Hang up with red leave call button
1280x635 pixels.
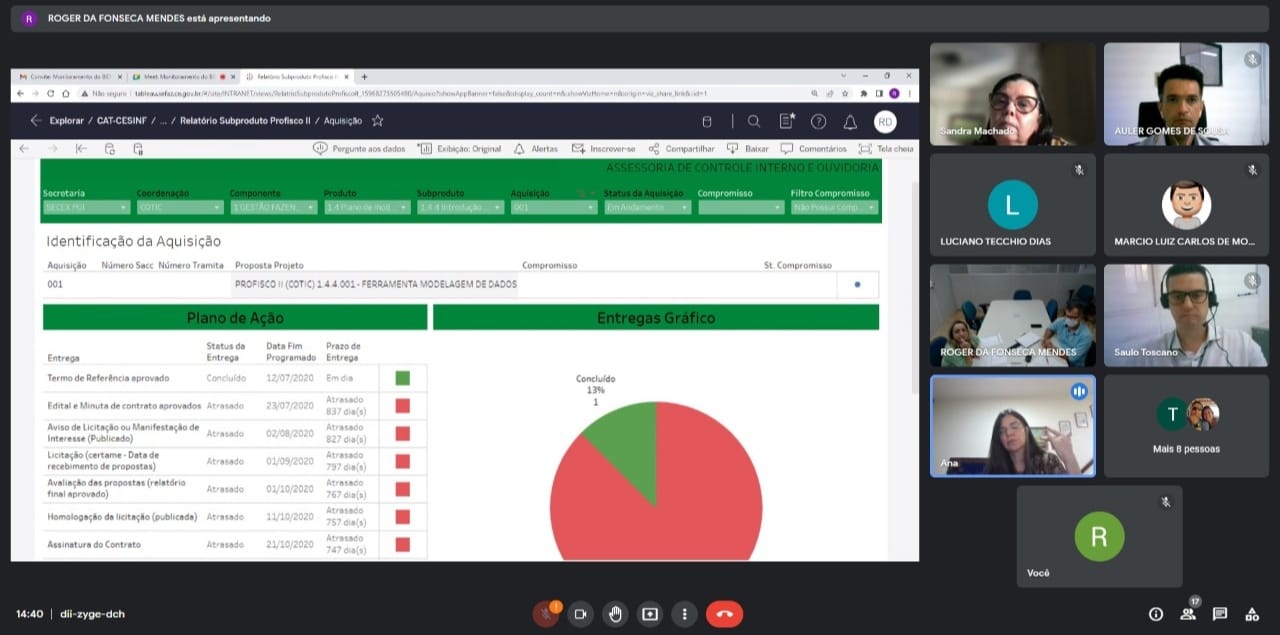(x=724, y=614)
